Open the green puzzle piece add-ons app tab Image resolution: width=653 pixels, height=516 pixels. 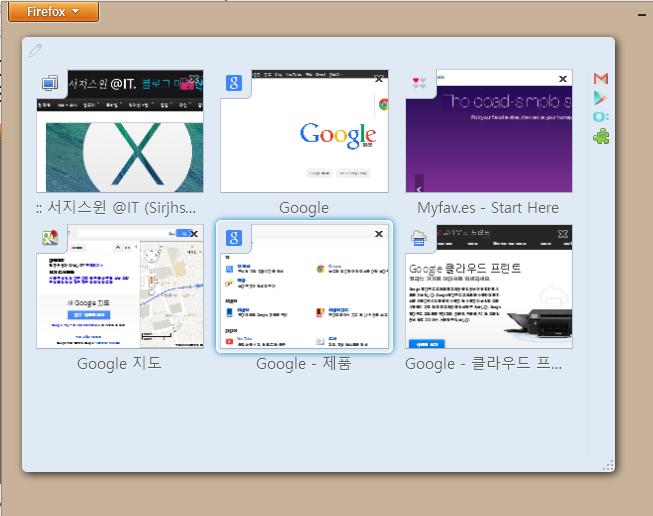[x=601, y=137]
